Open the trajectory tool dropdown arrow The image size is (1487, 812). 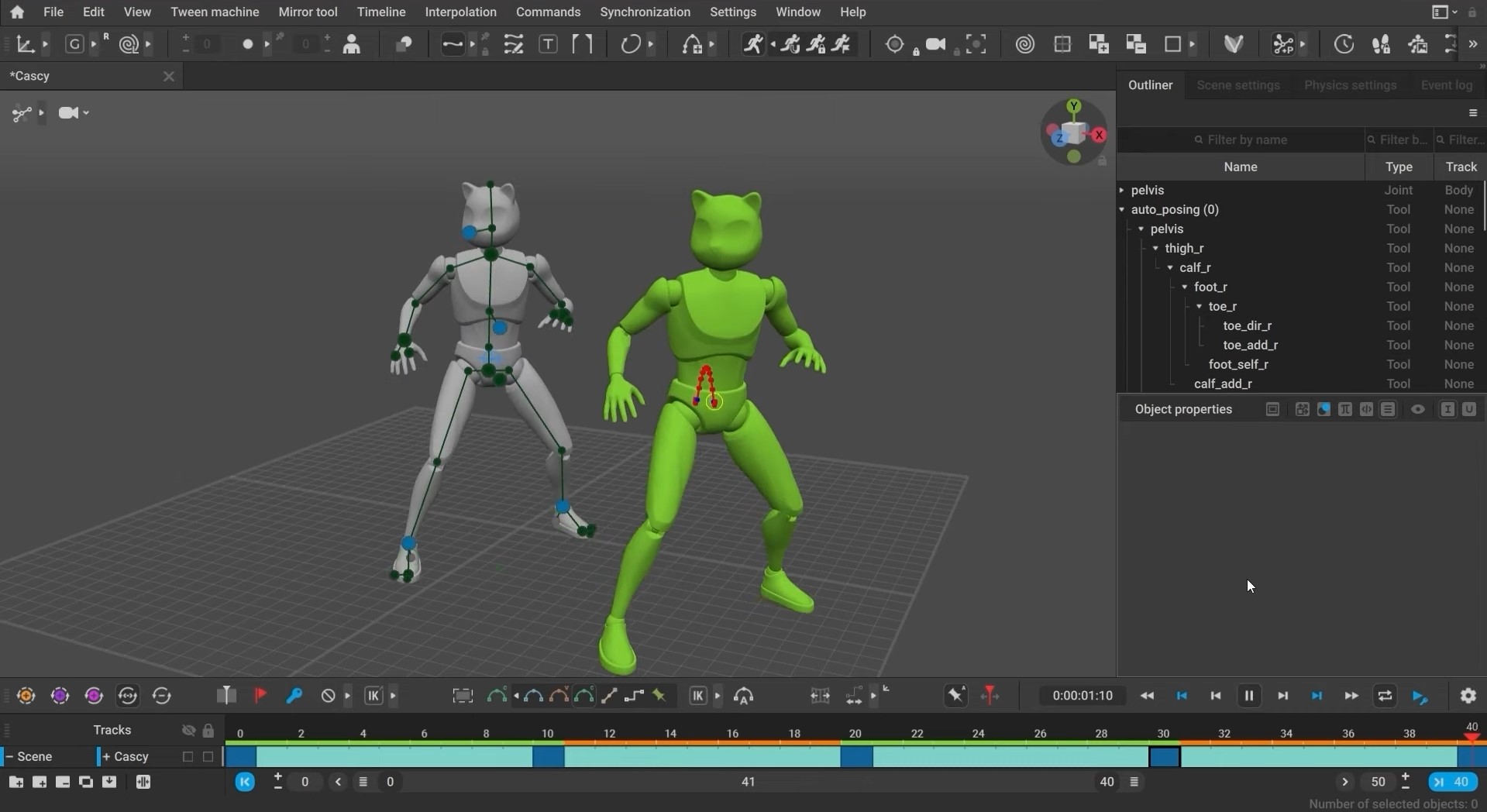pos(473,44)
